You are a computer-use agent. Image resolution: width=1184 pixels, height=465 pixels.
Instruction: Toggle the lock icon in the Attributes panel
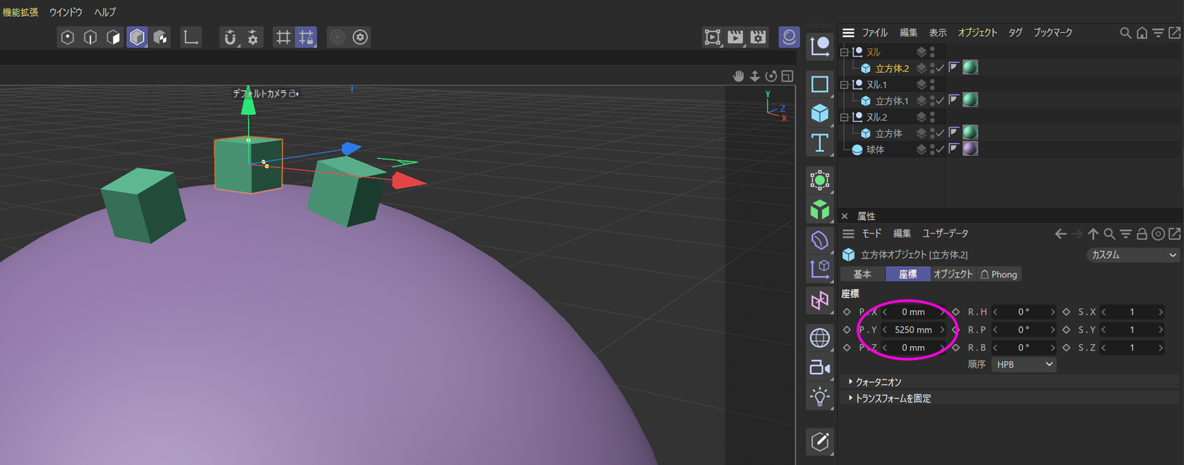click(x=1142, y=234)
